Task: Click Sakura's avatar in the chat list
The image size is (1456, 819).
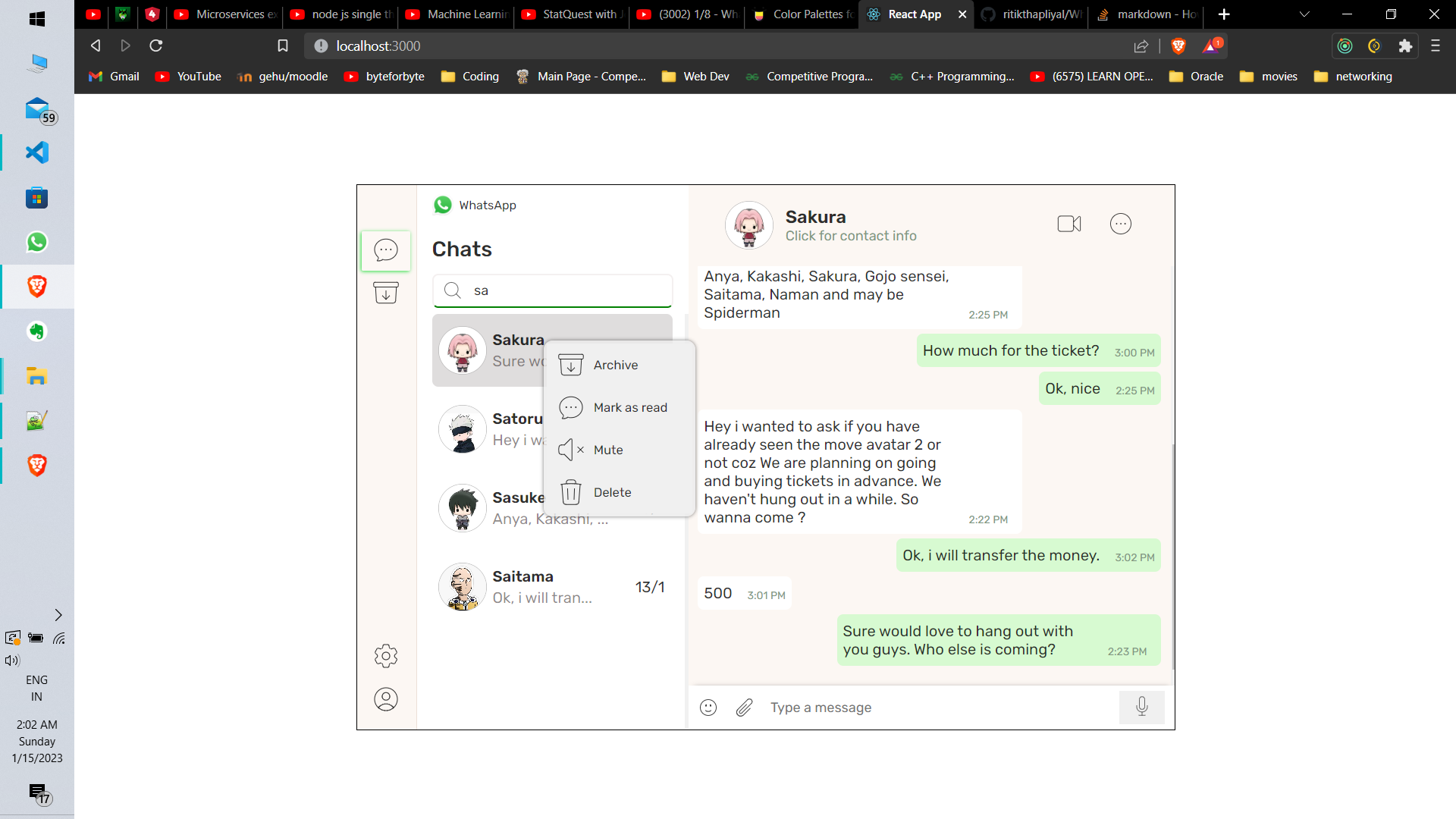Action: tap(463, 350)
